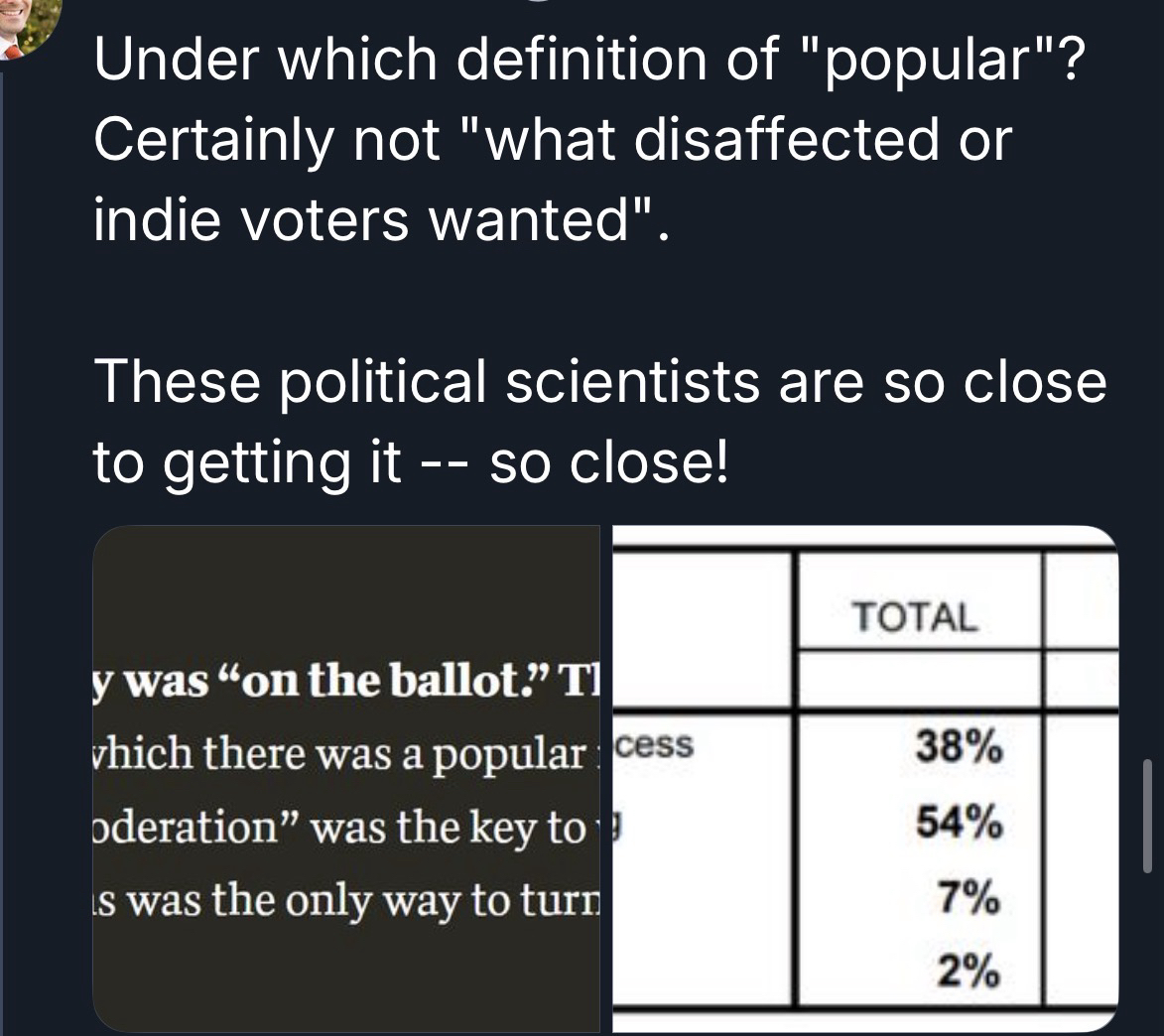
Task: Open the right poll table image
Action: point(863,779)
